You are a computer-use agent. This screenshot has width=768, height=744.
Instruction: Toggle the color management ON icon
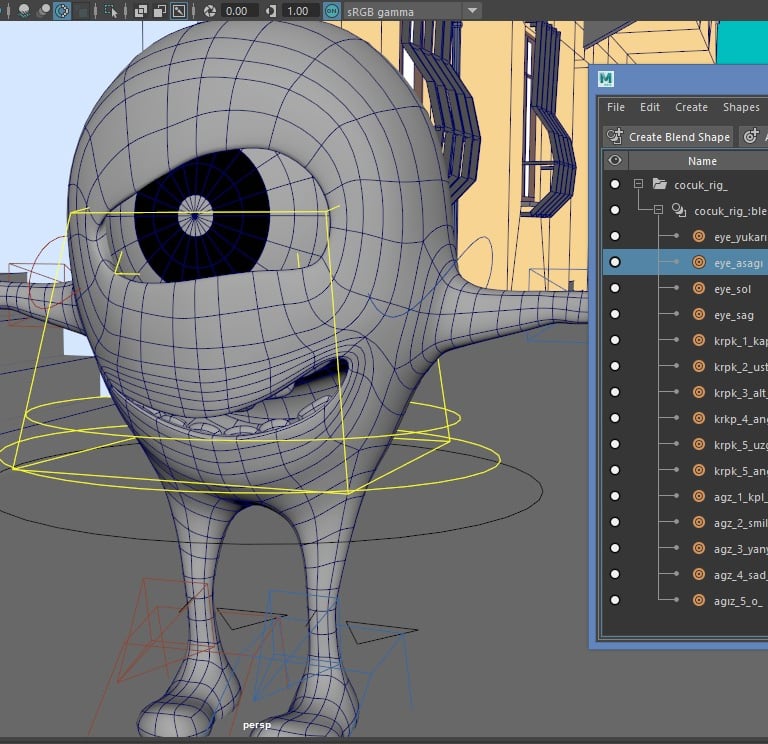(x=331, y=11)
